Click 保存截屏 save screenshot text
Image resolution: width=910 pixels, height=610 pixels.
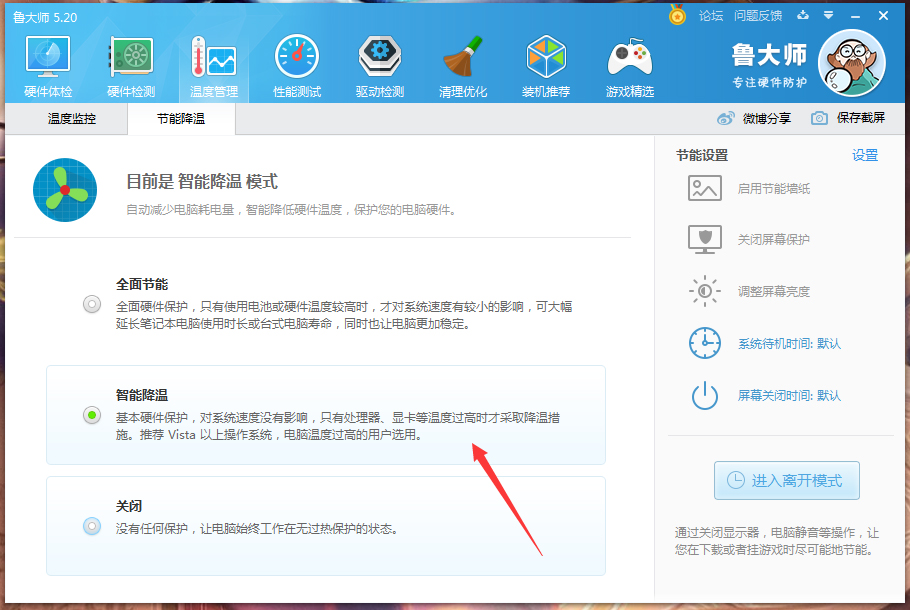point(861,118)
